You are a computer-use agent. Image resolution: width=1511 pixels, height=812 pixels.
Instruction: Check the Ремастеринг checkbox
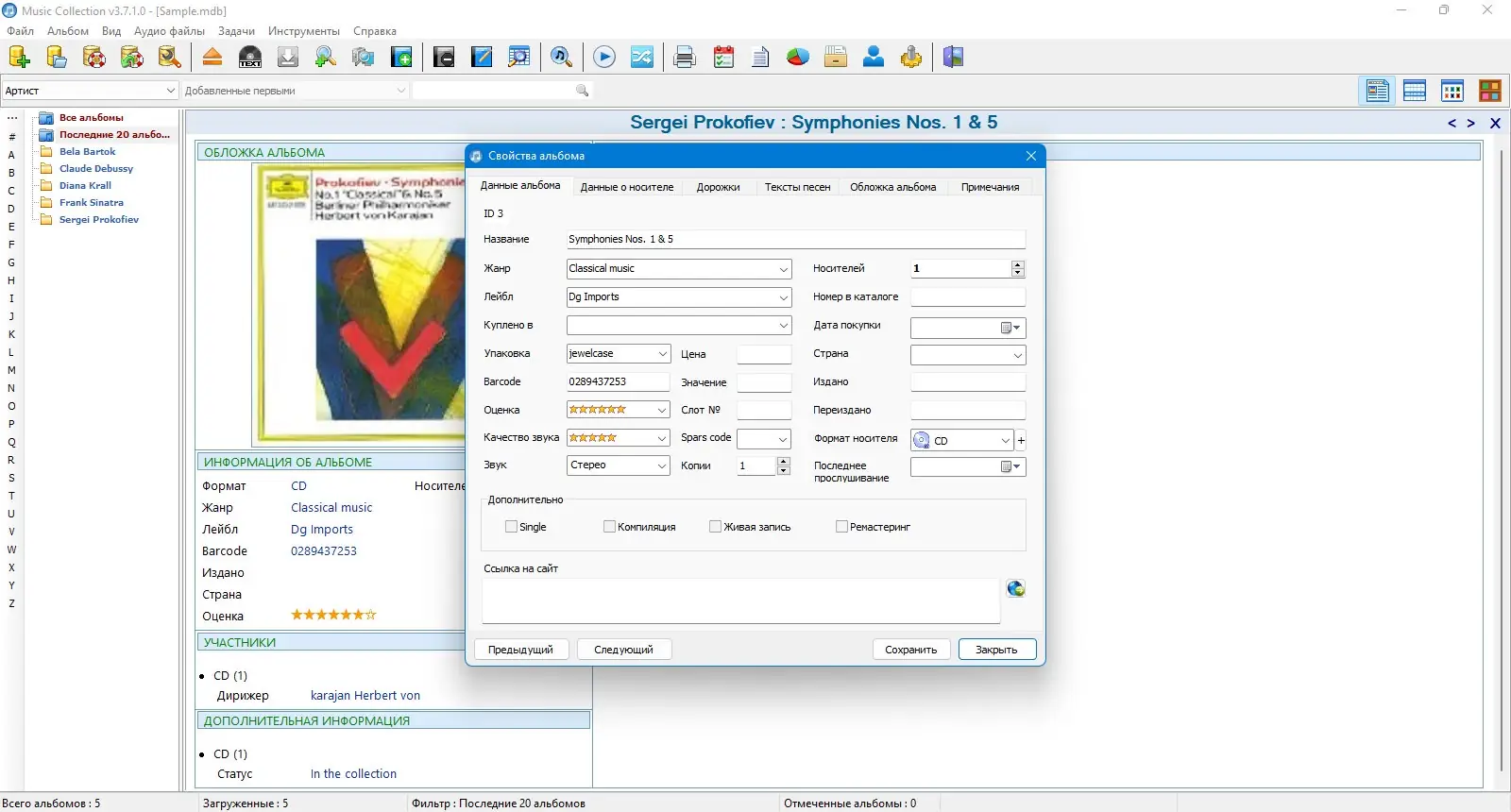pos(841,527)
